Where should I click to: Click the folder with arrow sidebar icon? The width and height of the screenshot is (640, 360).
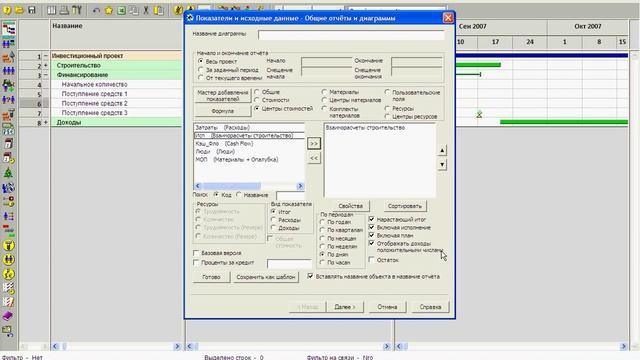point(8,331)
